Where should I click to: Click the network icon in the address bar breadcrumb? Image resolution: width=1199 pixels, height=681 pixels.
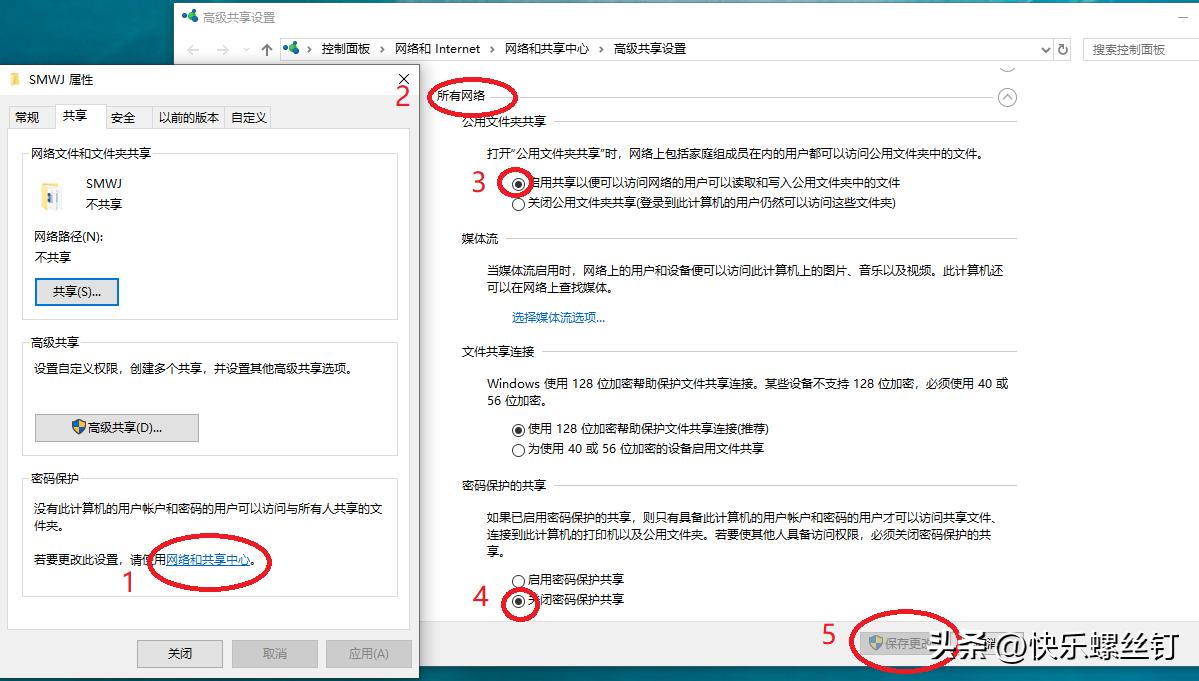[x=290, y=48]
